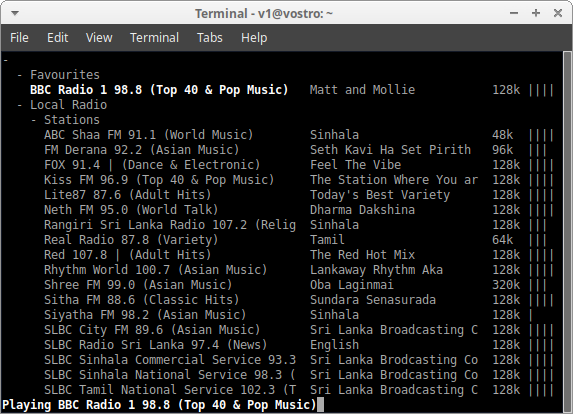Select Siyatha FM 98.2 station
The width and height of the screenshot is (573, 414).
click(145, 315)
